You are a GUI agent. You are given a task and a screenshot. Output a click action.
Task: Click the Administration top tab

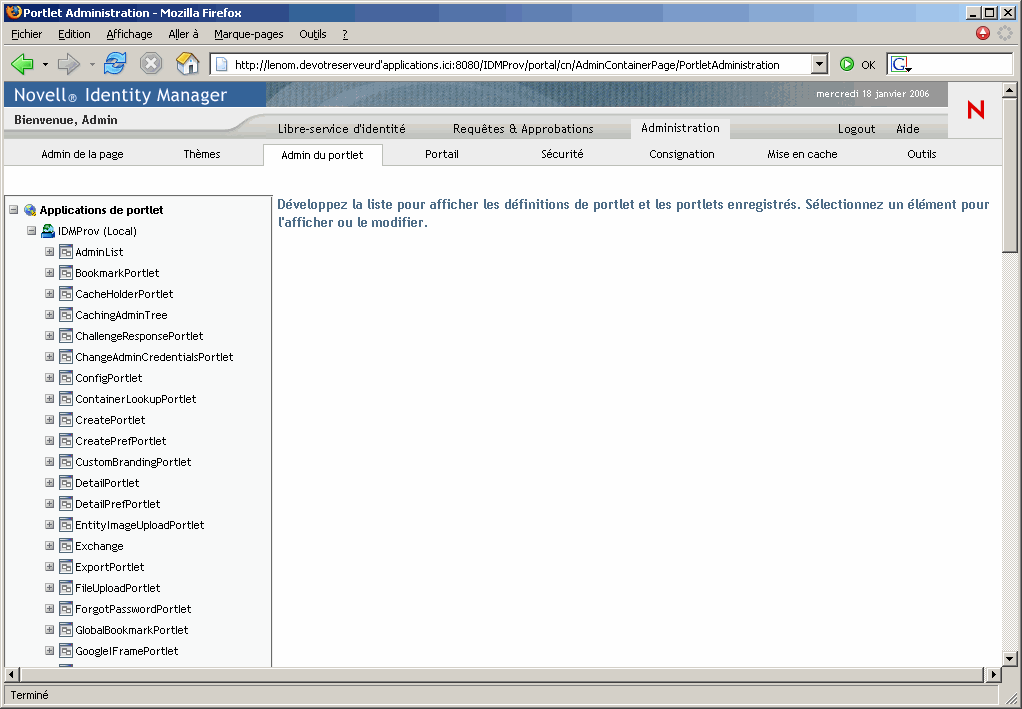pos(680,128)
